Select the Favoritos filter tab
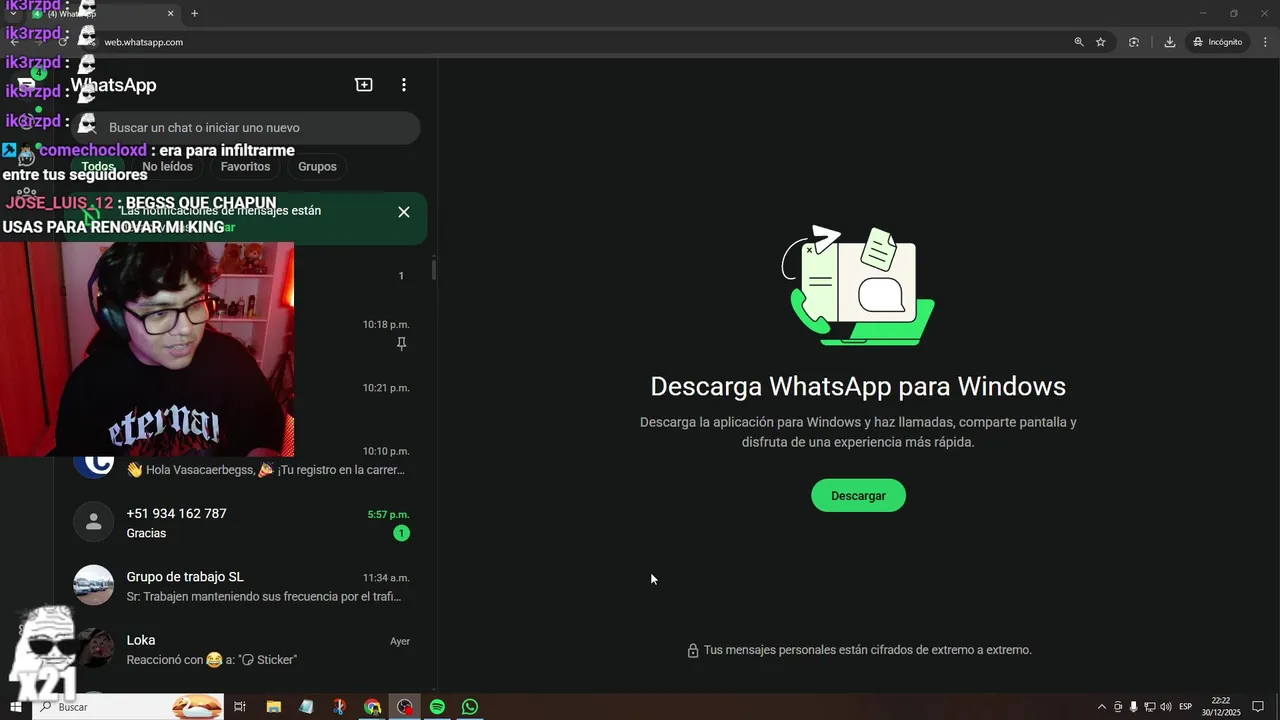1280x720 pixels. (x=245, y=167)
